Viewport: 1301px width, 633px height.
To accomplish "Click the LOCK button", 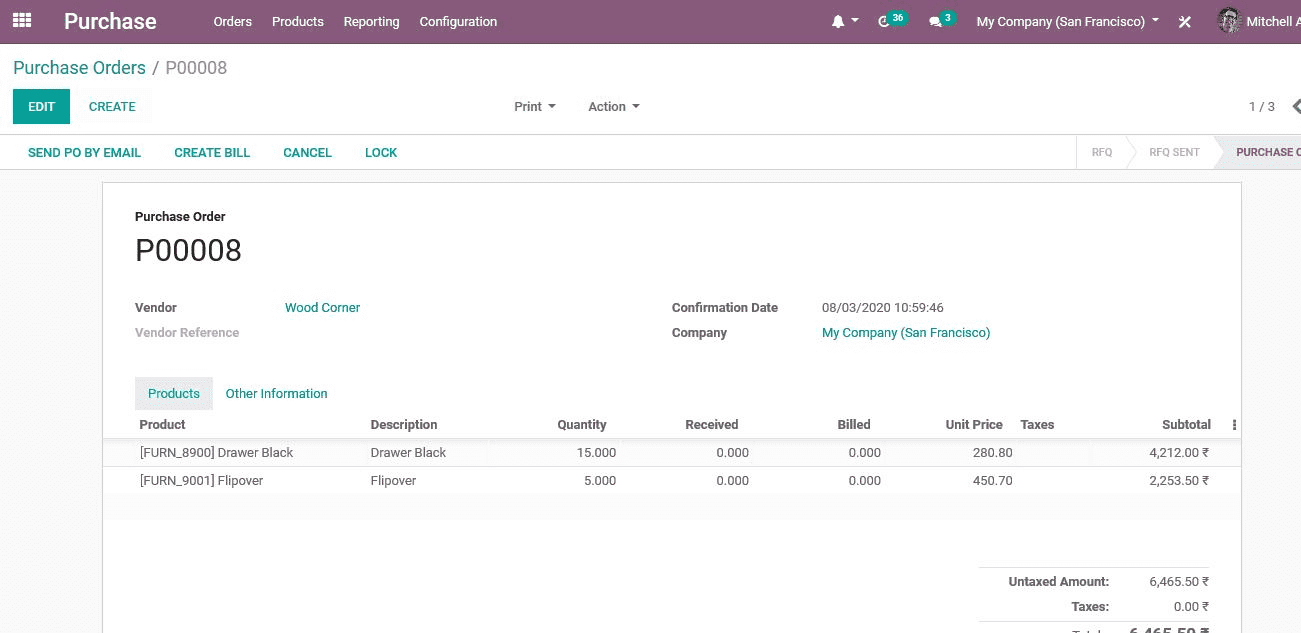I will (381, 153).
